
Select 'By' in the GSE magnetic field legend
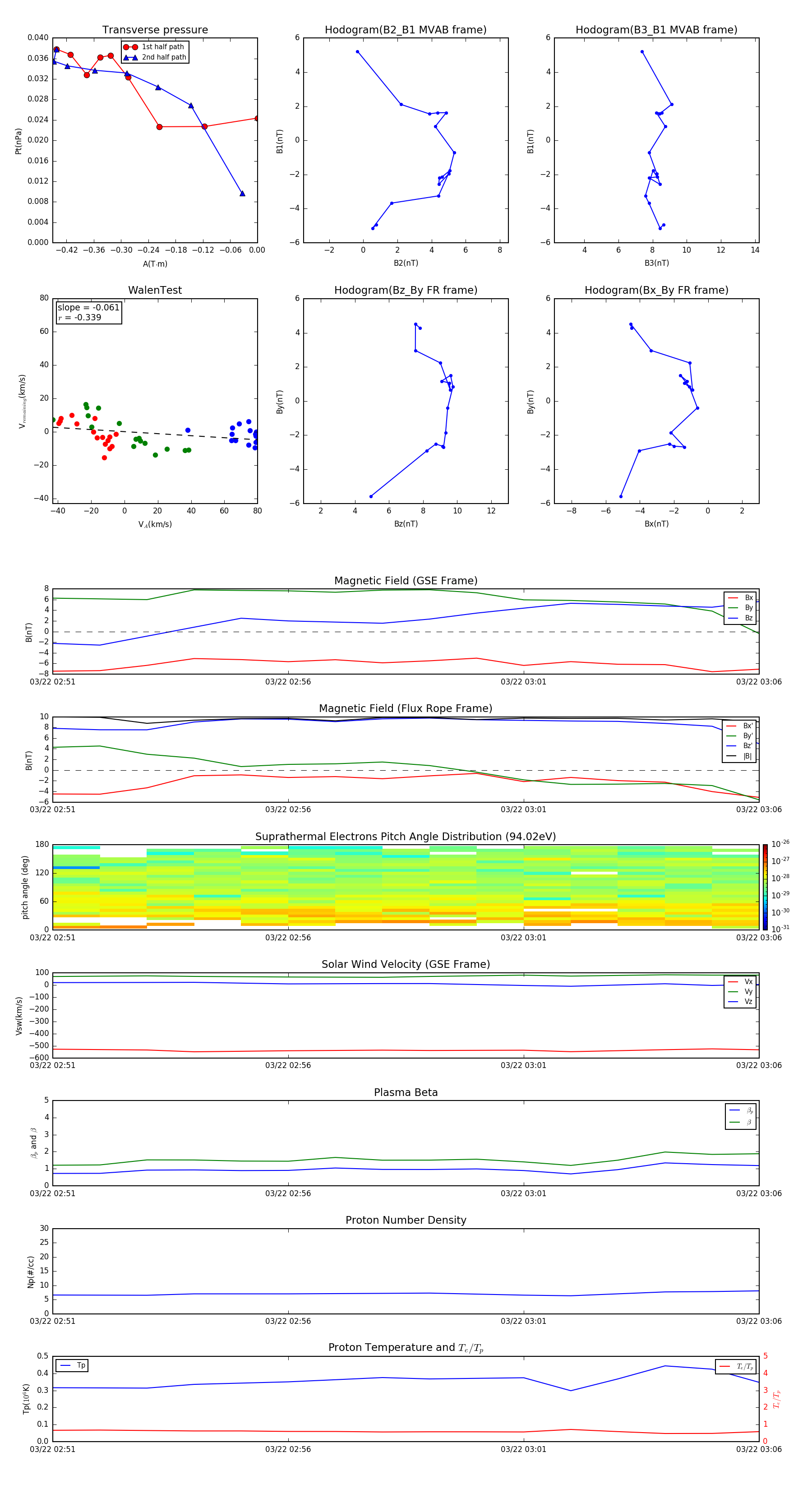coord(741,607)
